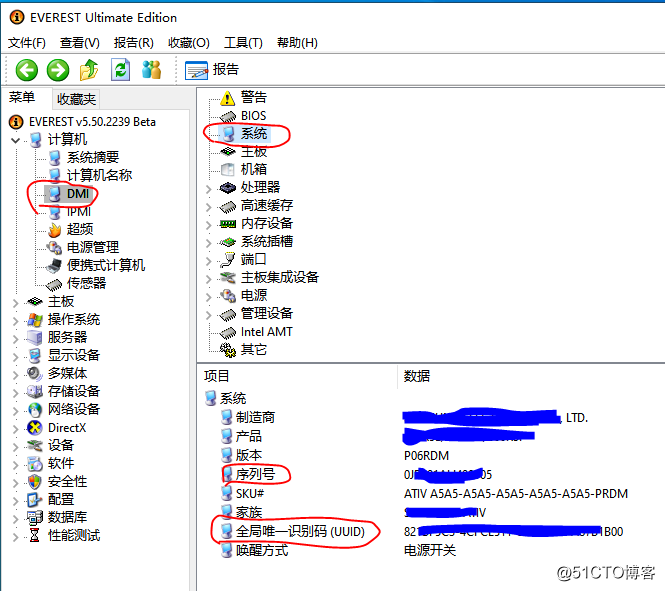Click the 电源管理 icon in tree
Viewport: 665px width, 591px height.
(x=54, y=247)
